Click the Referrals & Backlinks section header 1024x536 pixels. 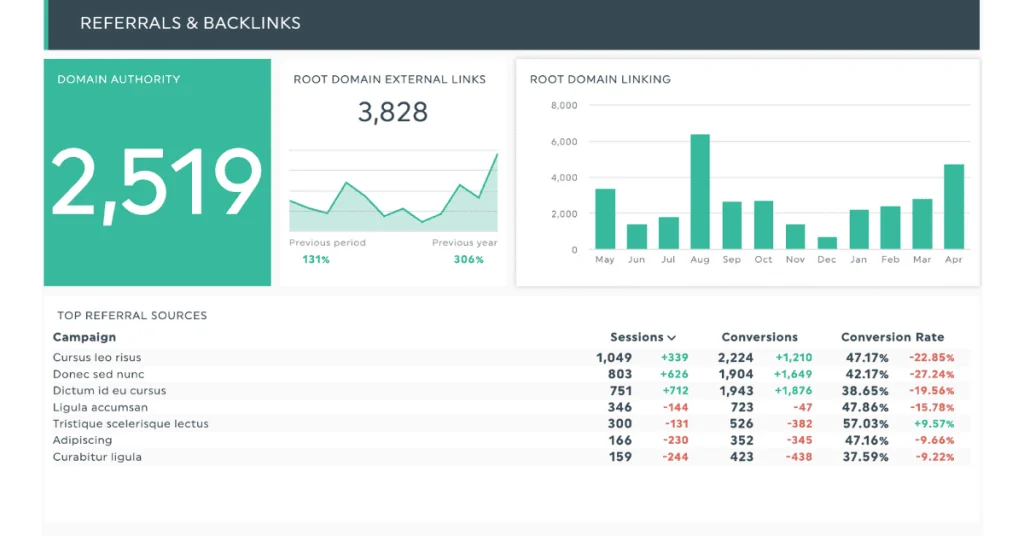tap(190, 23)
